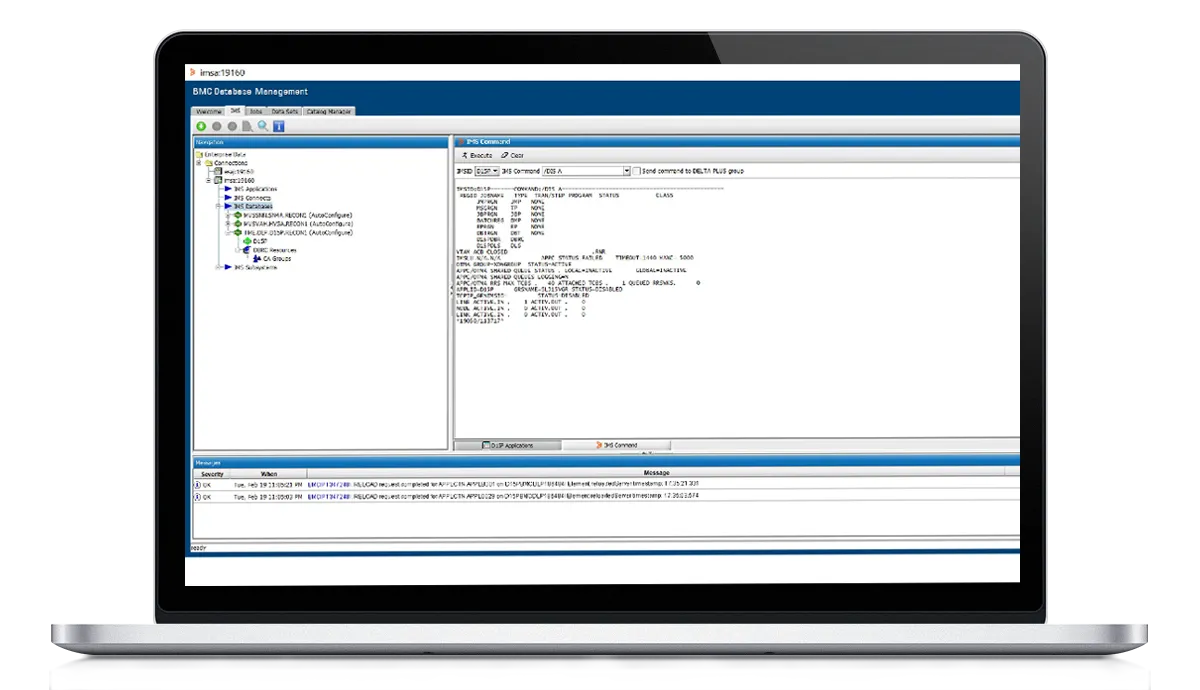
Task: Click the Execute button
Action: coord(476,156)
